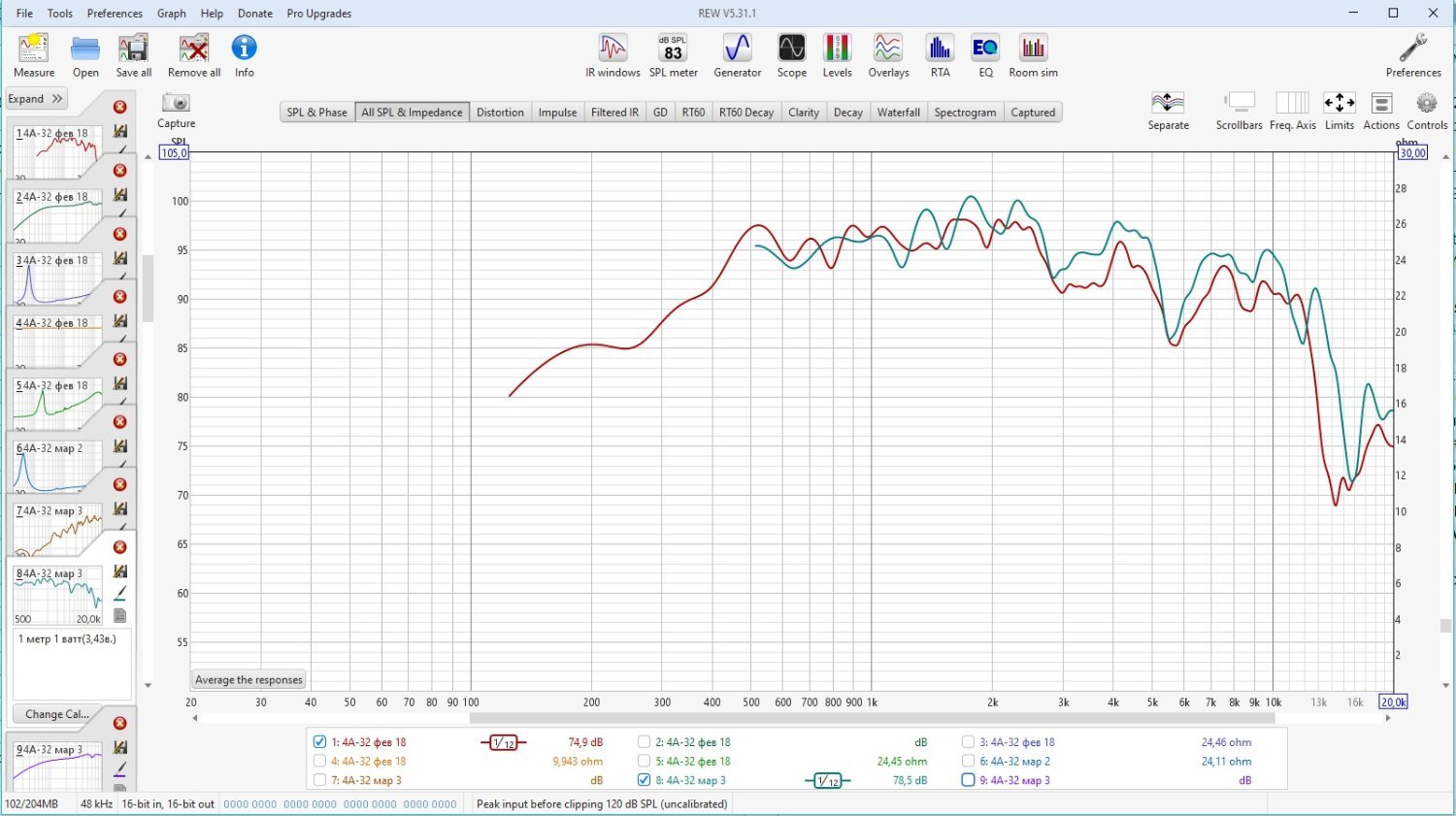Open the Overlays window

888,56
